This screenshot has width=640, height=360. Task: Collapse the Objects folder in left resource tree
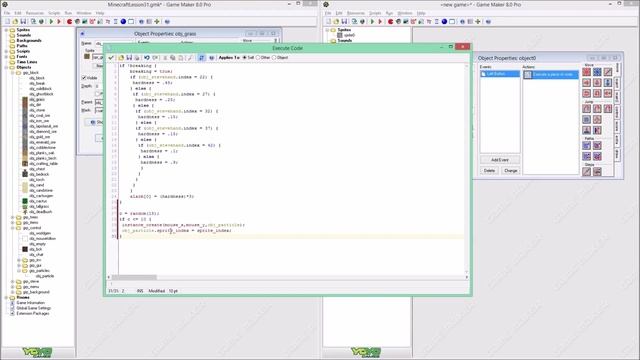point(7,67)
